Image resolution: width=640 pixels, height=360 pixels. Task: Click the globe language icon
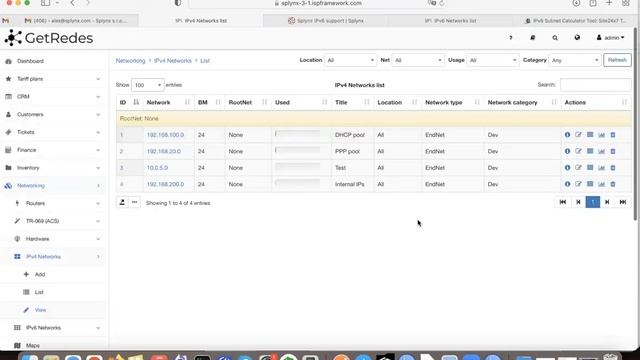tap(577, 38)
